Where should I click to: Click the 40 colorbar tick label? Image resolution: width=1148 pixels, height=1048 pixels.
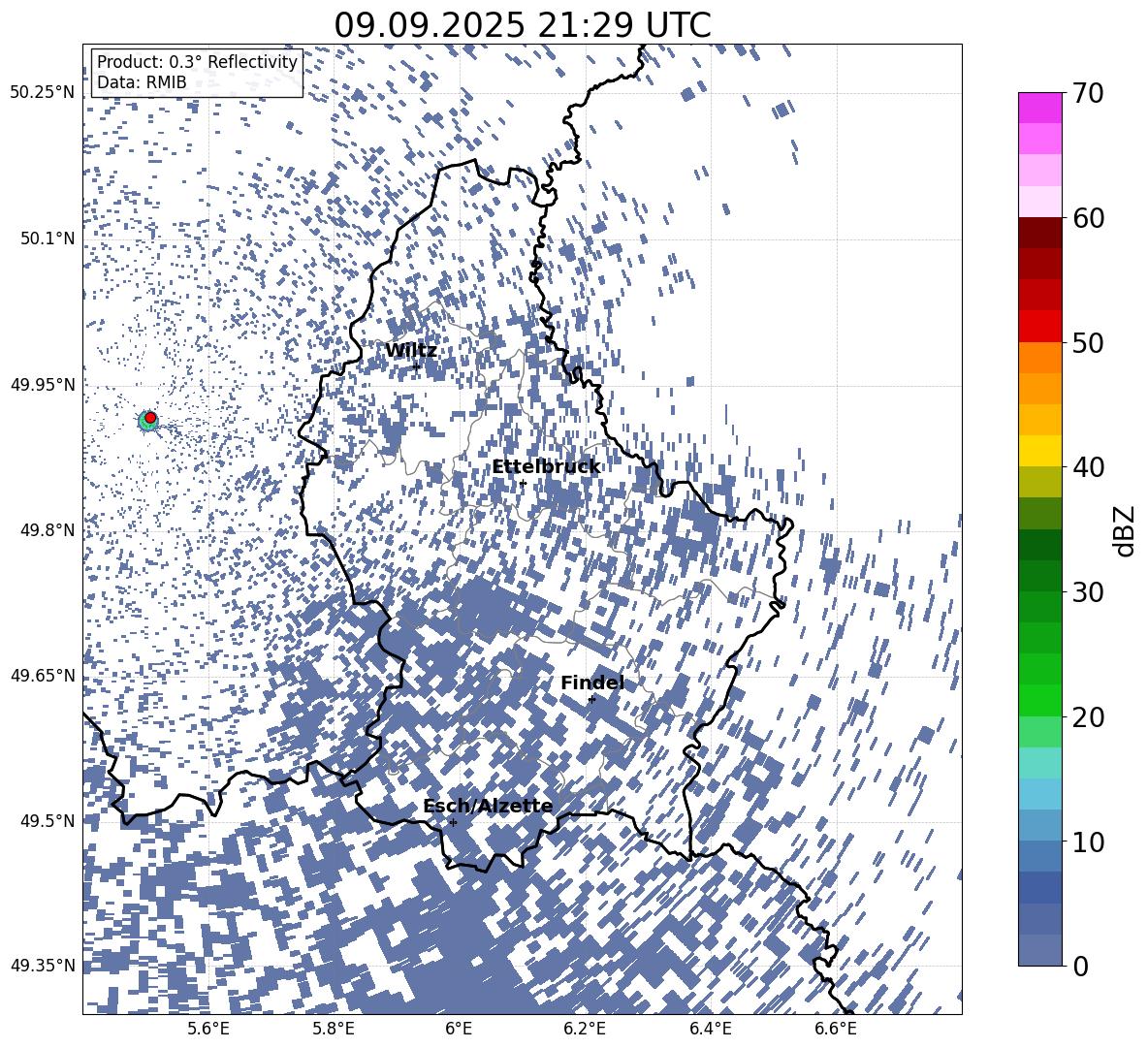tap(1088, 467)
